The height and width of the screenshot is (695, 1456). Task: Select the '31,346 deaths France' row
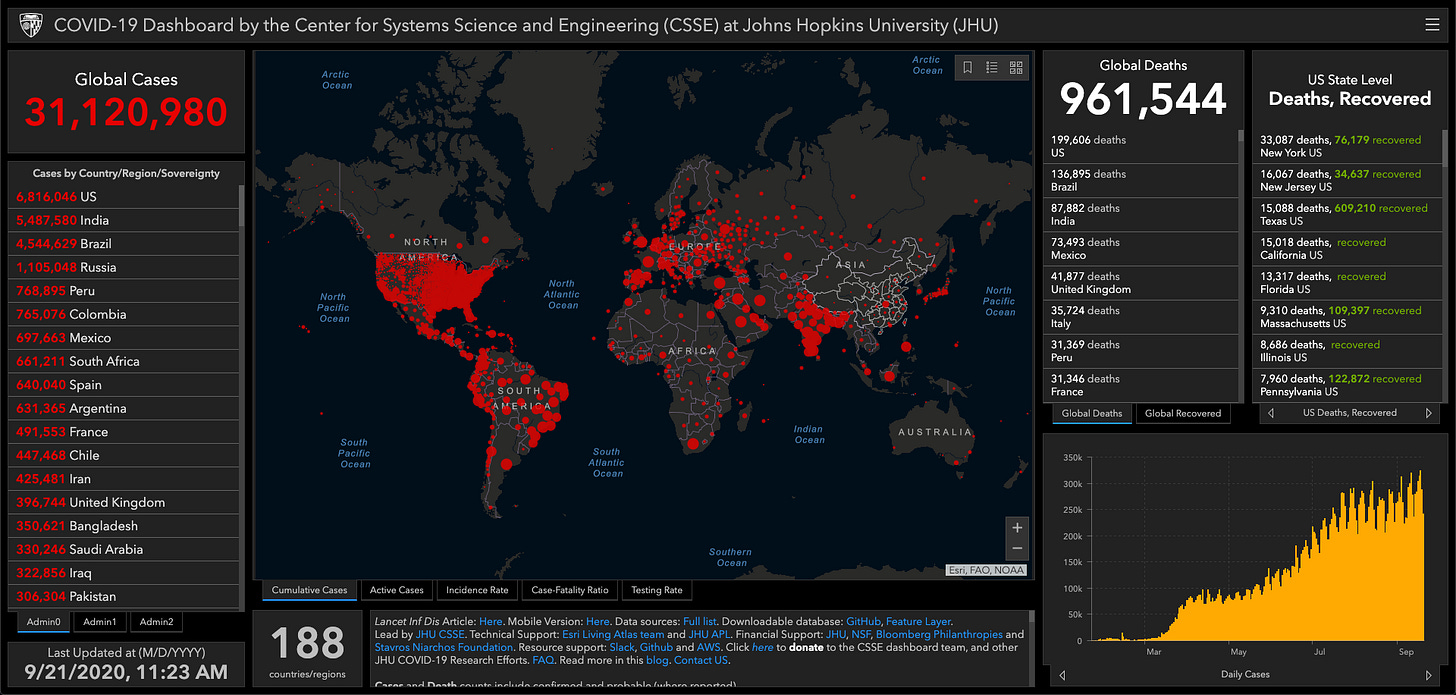1141,385
